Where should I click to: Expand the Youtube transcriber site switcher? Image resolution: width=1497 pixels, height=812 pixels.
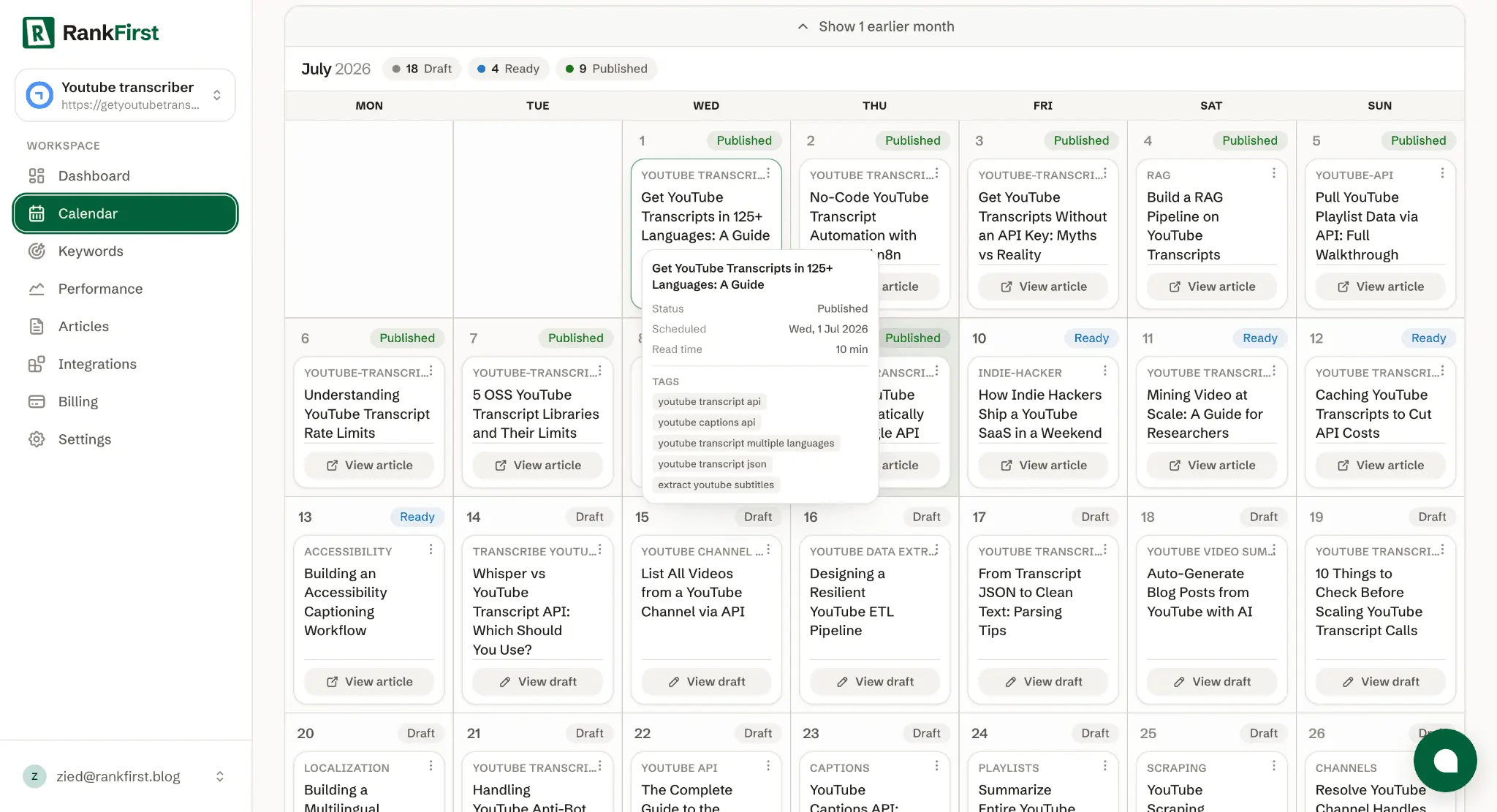click(x=217, y=95)
